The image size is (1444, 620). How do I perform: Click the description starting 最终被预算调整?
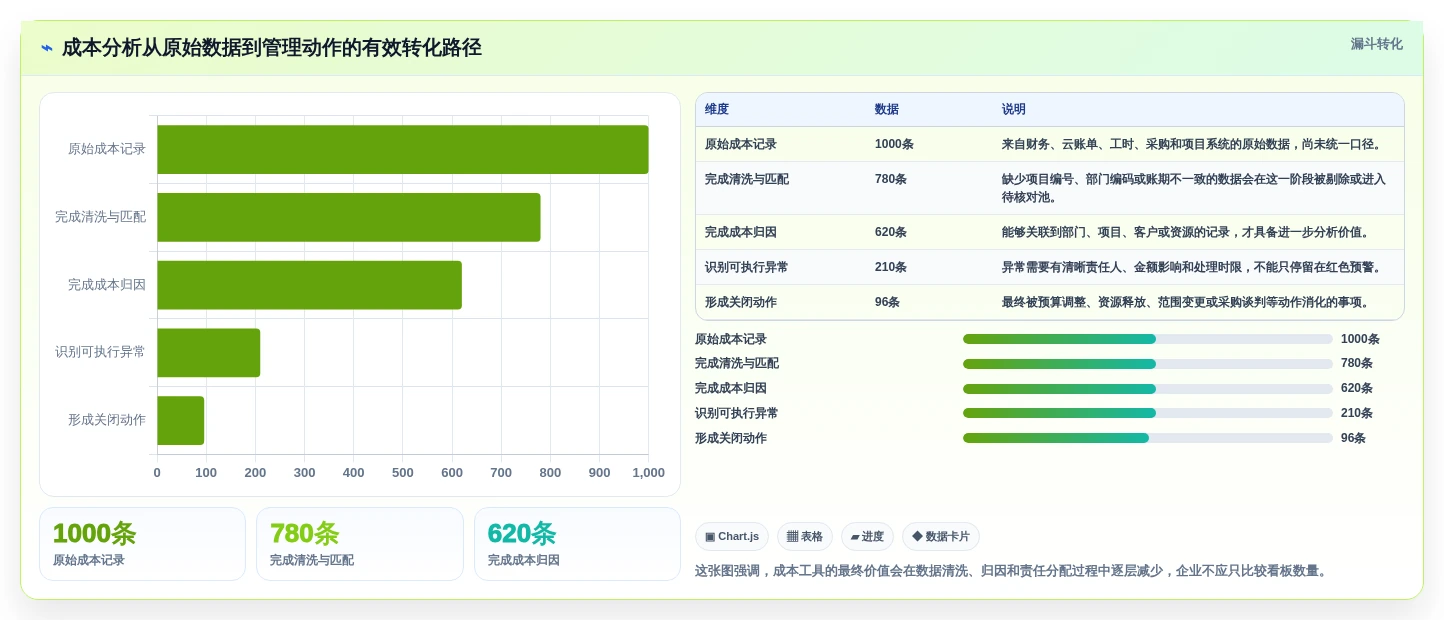1186,302
